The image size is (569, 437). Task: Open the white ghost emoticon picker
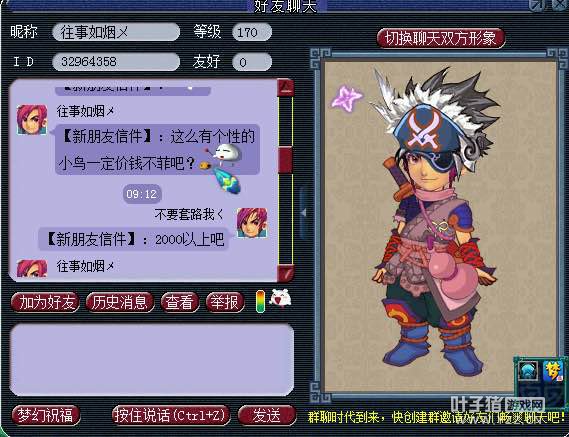[x=280, y=299]
